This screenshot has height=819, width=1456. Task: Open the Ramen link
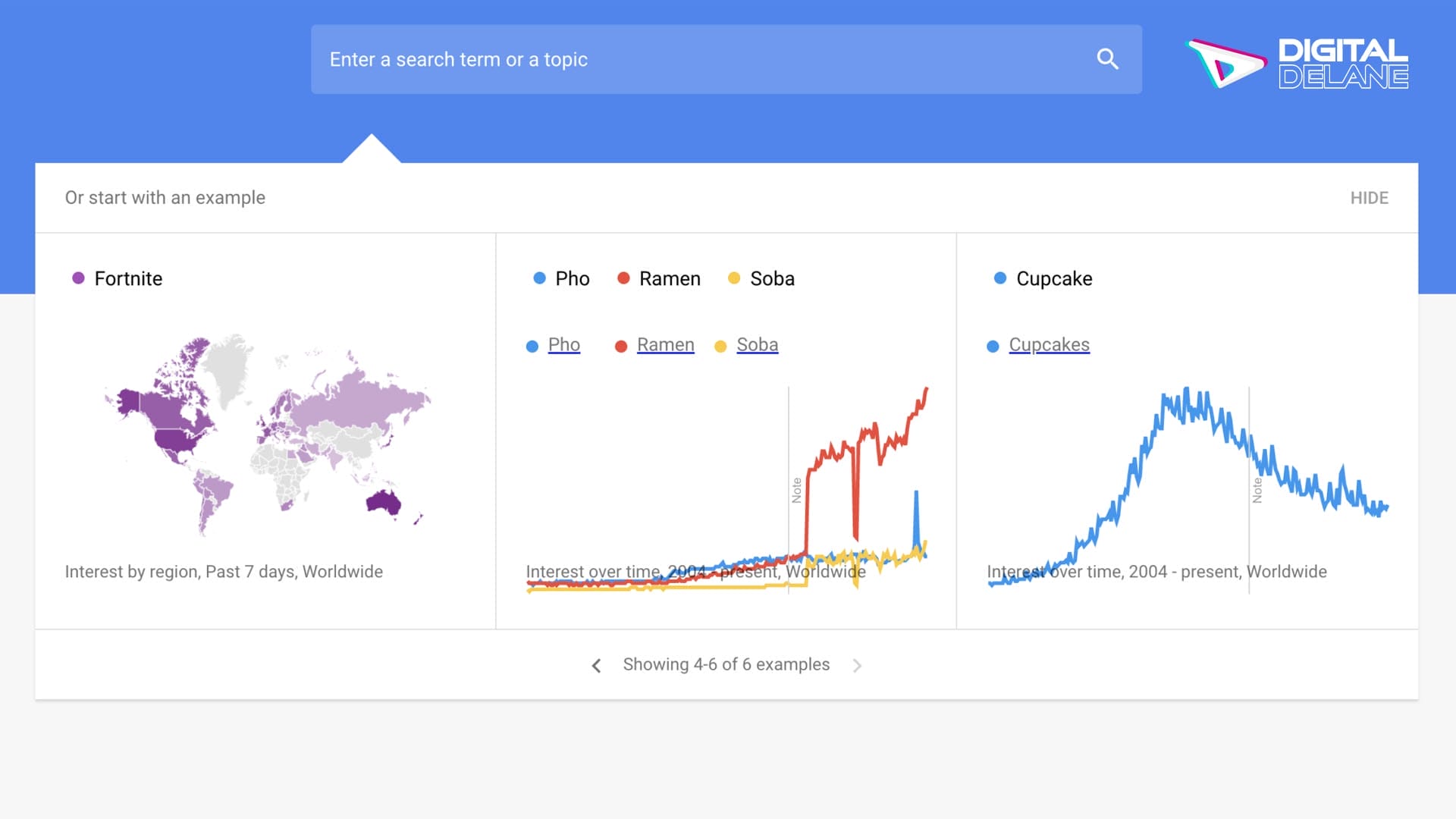665,345
